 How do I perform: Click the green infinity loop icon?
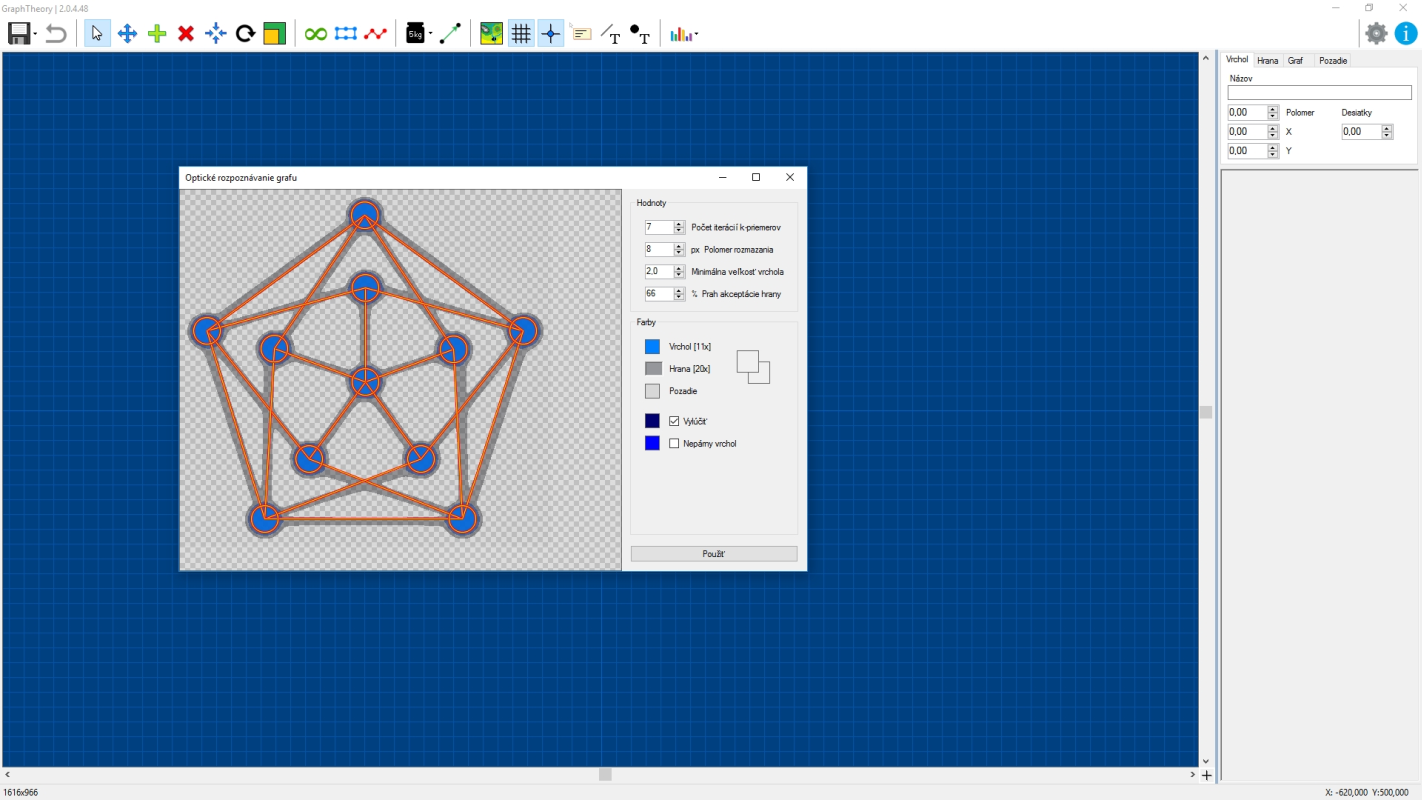point(316,34)
